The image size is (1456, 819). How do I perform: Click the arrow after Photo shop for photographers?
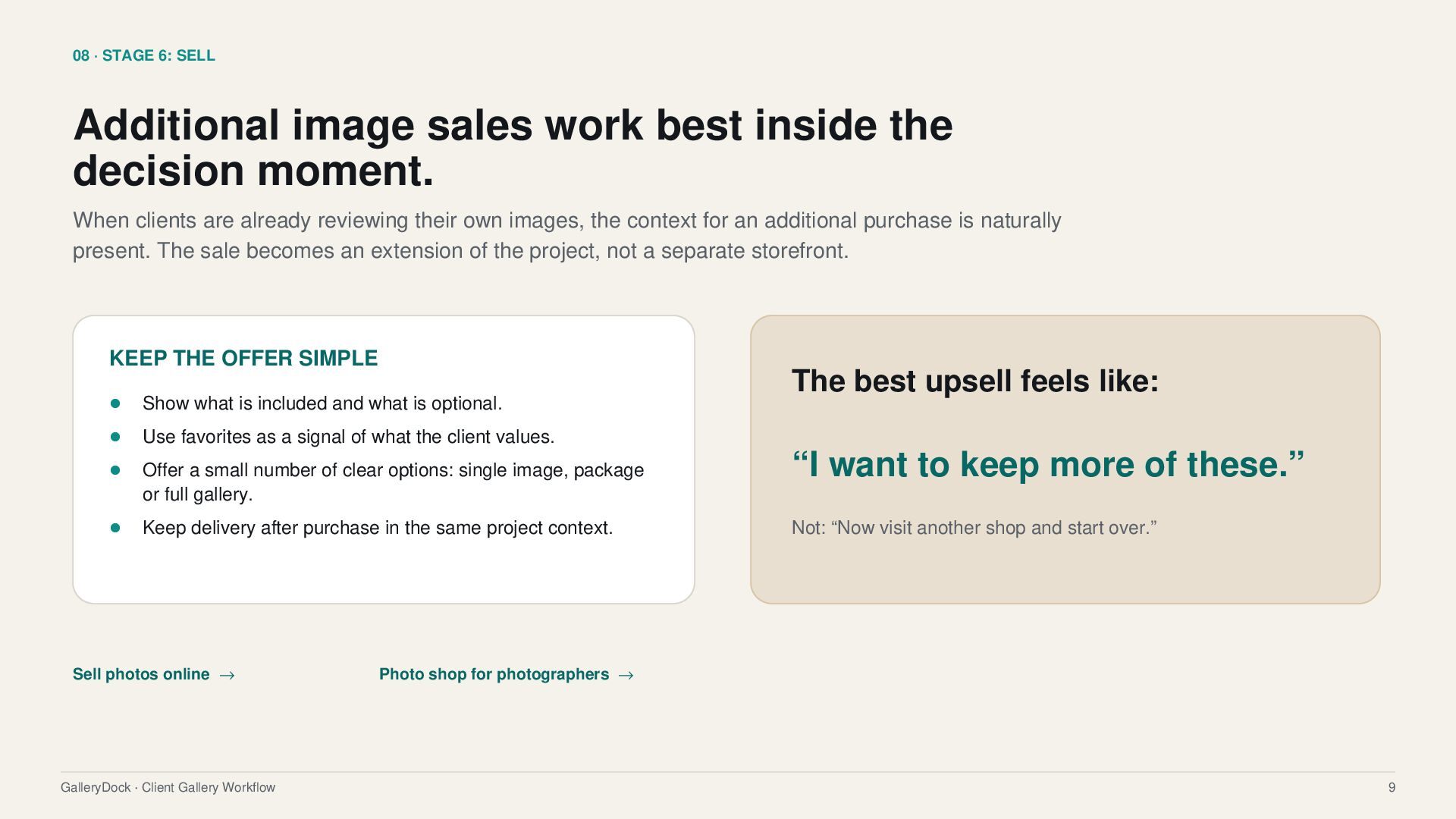pyautogui.click(x=626, y=675)
